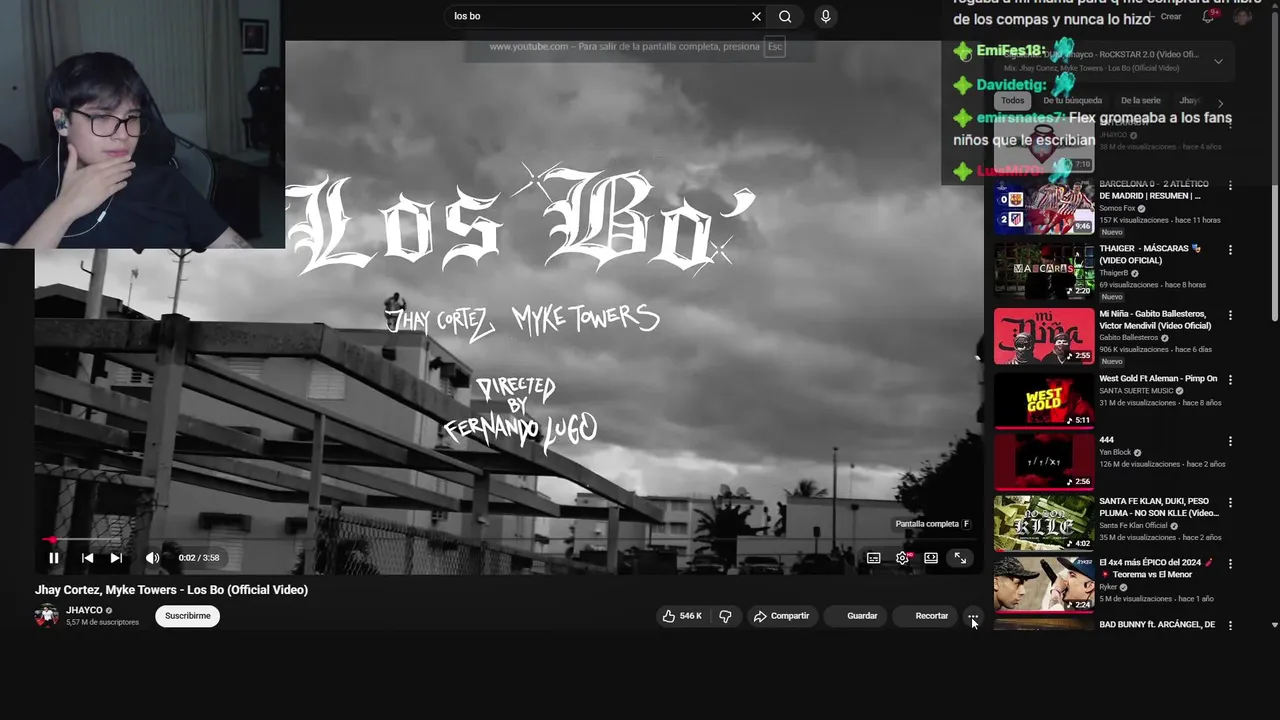Screen dimensions: 1280x720
Task: Select the Todos filter chip
Action: coord(1013,100)
